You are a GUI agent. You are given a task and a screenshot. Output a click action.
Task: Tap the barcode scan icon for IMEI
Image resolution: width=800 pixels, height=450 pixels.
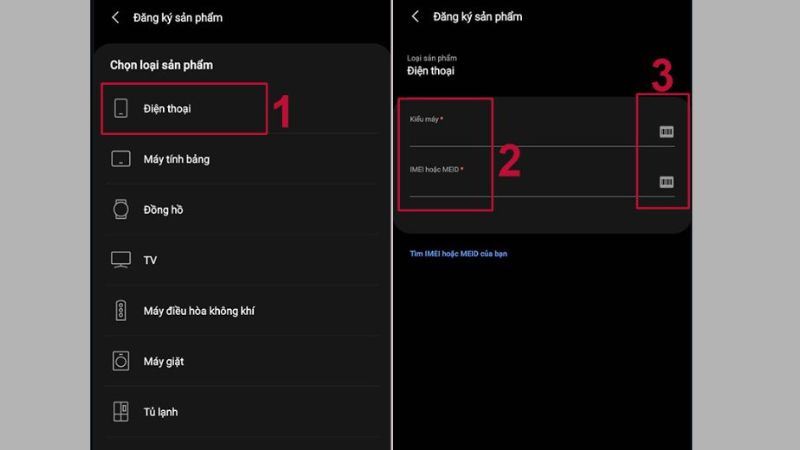click(666, 182)
